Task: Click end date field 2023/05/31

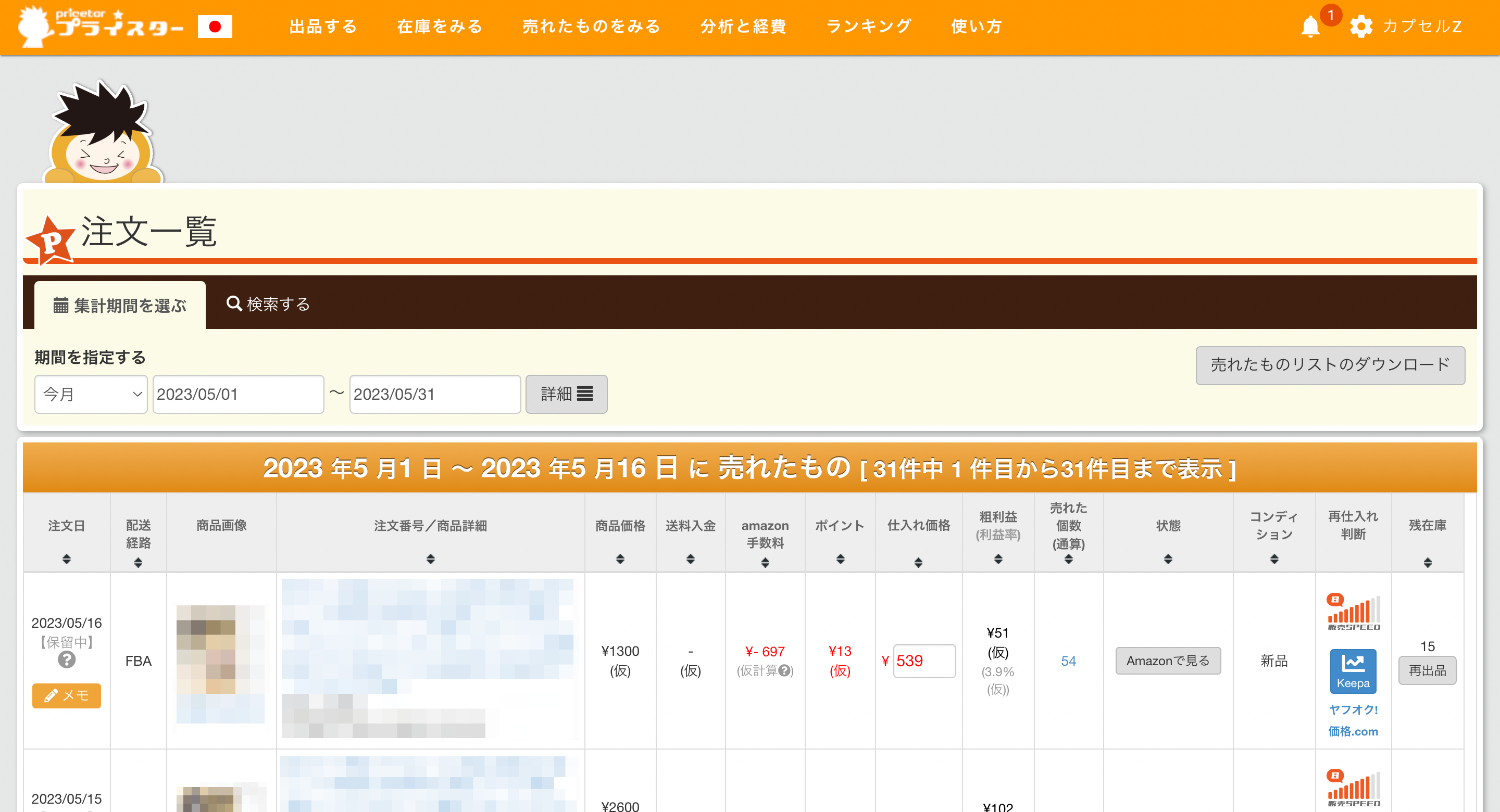Action: pyautogui.click(x=435, y=394)
